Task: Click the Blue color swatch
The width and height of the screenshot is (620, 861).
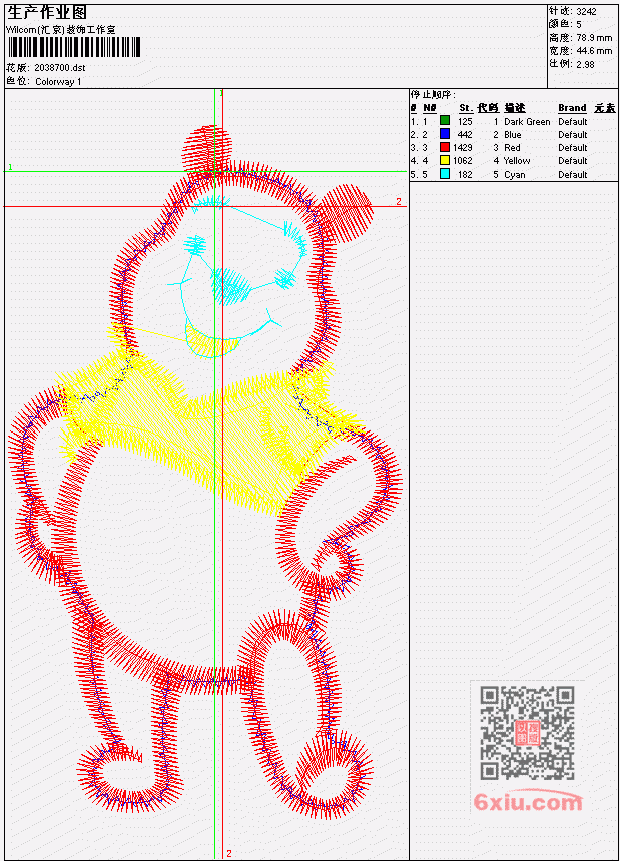Action: [x=445, y=133]
